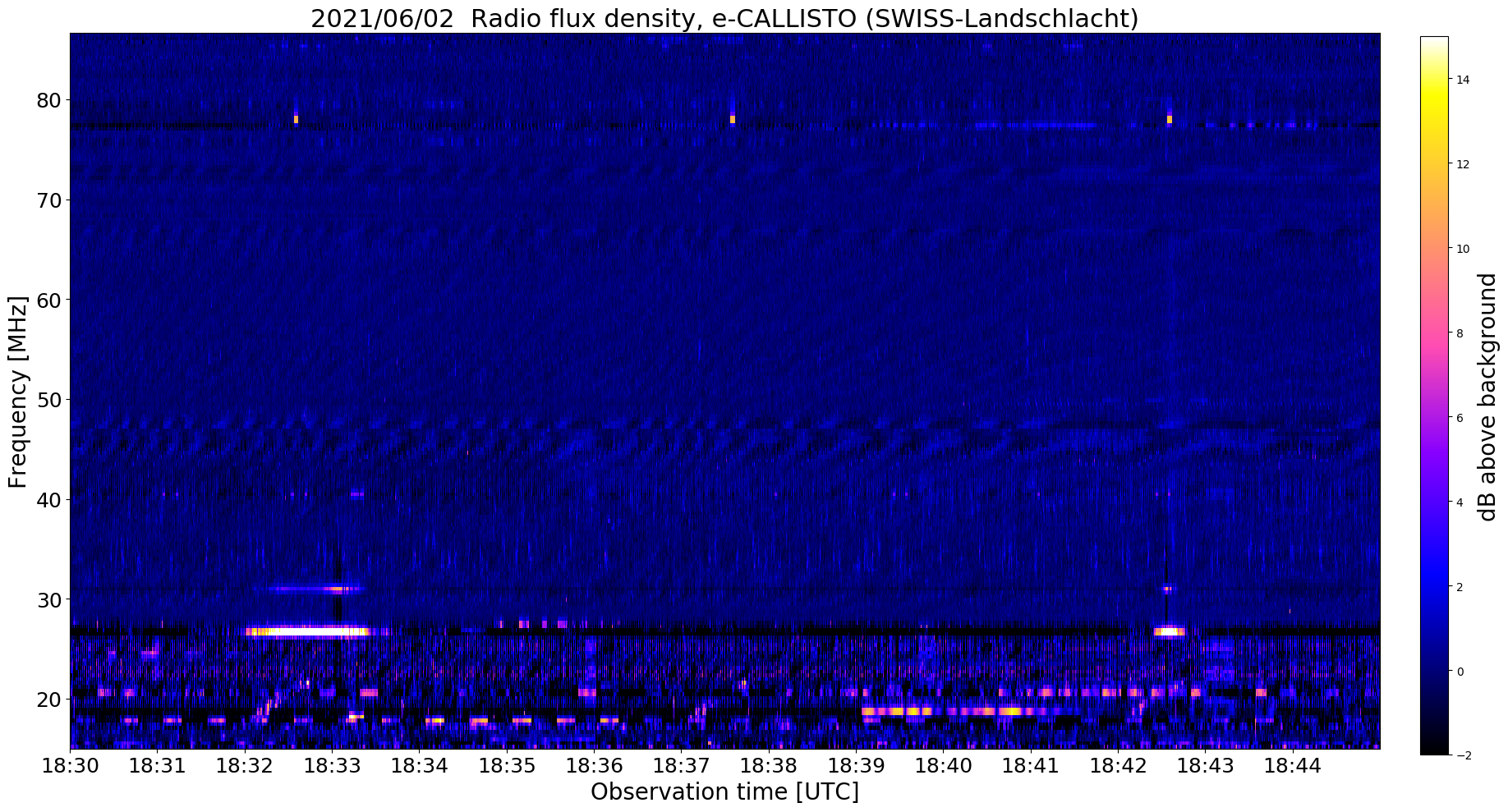Click the 78 MHz spike near 18:32:30
The height and width of the screenshot is (812, 1508).
(296, 118)
